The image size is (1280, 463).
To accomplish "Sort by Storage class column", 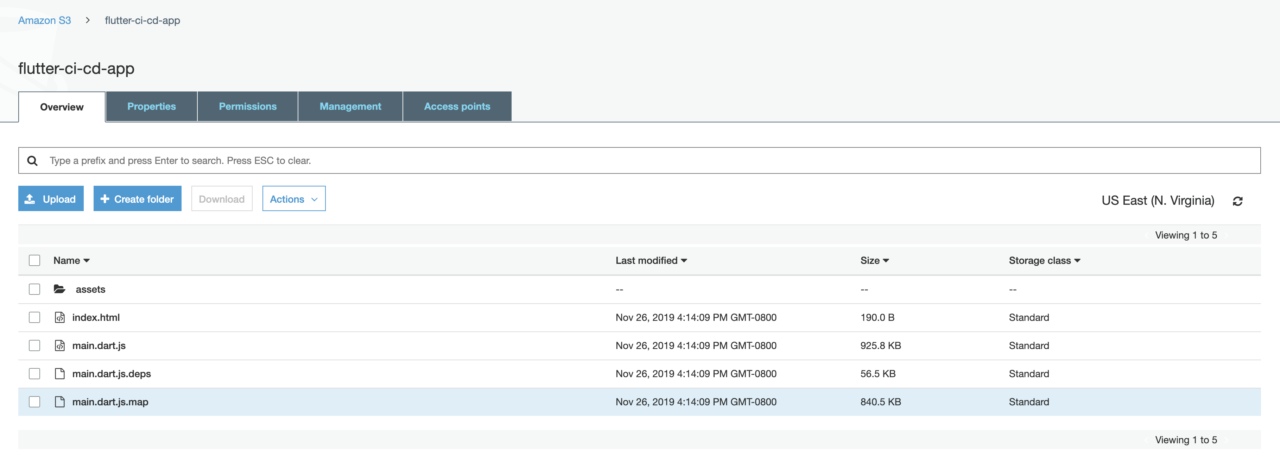I will (x=1044, y=261).
